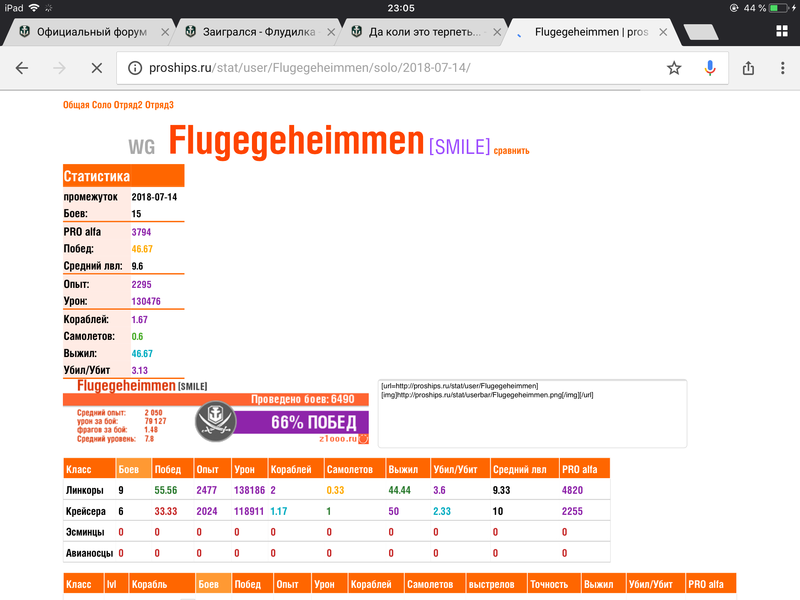Close the Официальный форум tab
Image resolution: width=800 pixels, height=600 pixels.
(x=165, y=32)
